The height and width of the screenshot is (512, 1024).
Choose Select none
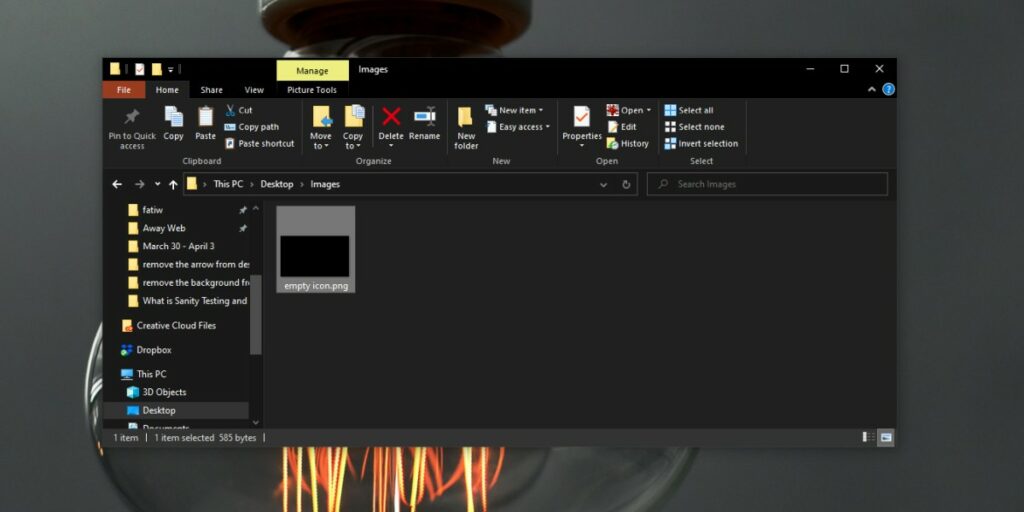point(694,127)
